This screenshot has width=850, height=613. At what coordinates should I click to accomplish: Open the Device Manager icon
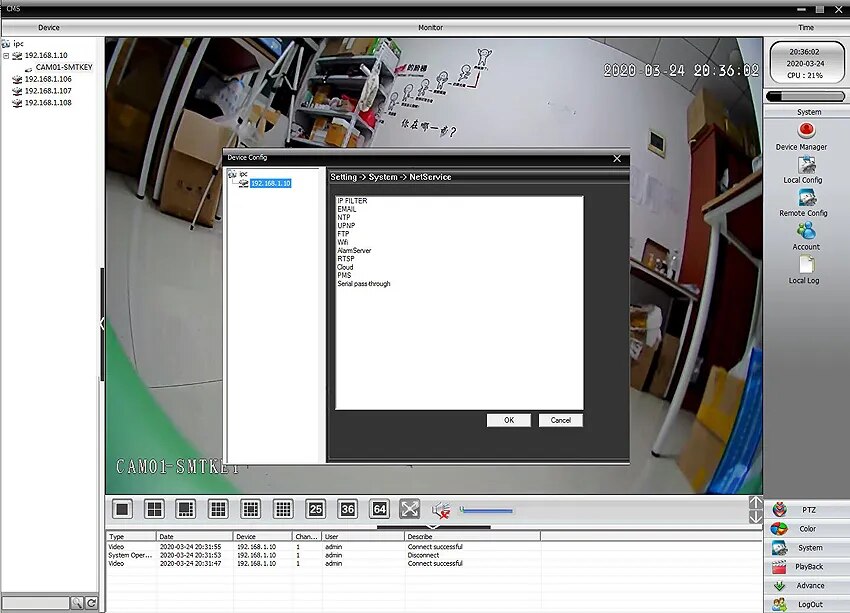click(x=806, y=131)
